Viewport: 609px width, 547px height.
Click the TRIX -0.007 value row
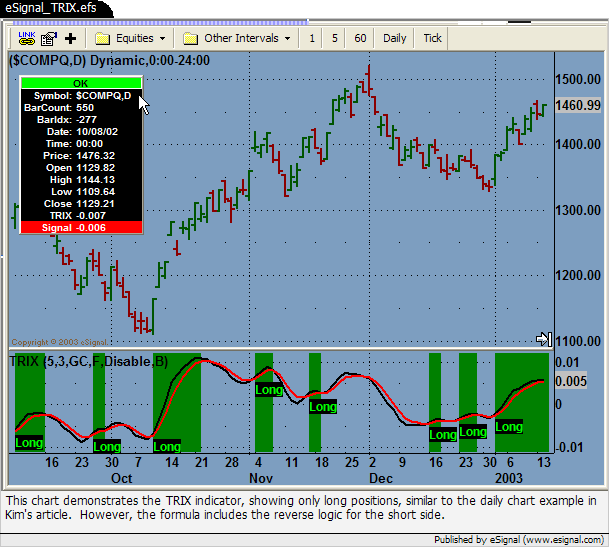coord(81,216)
